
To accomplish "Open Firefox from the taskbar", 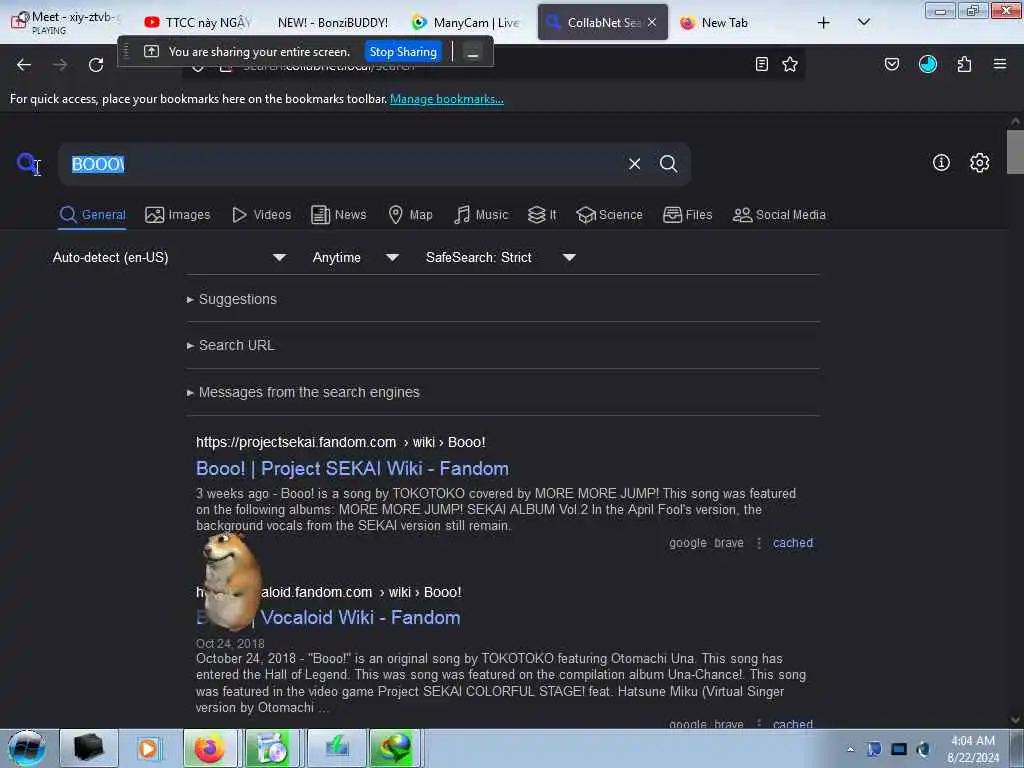I will (210, 748).
